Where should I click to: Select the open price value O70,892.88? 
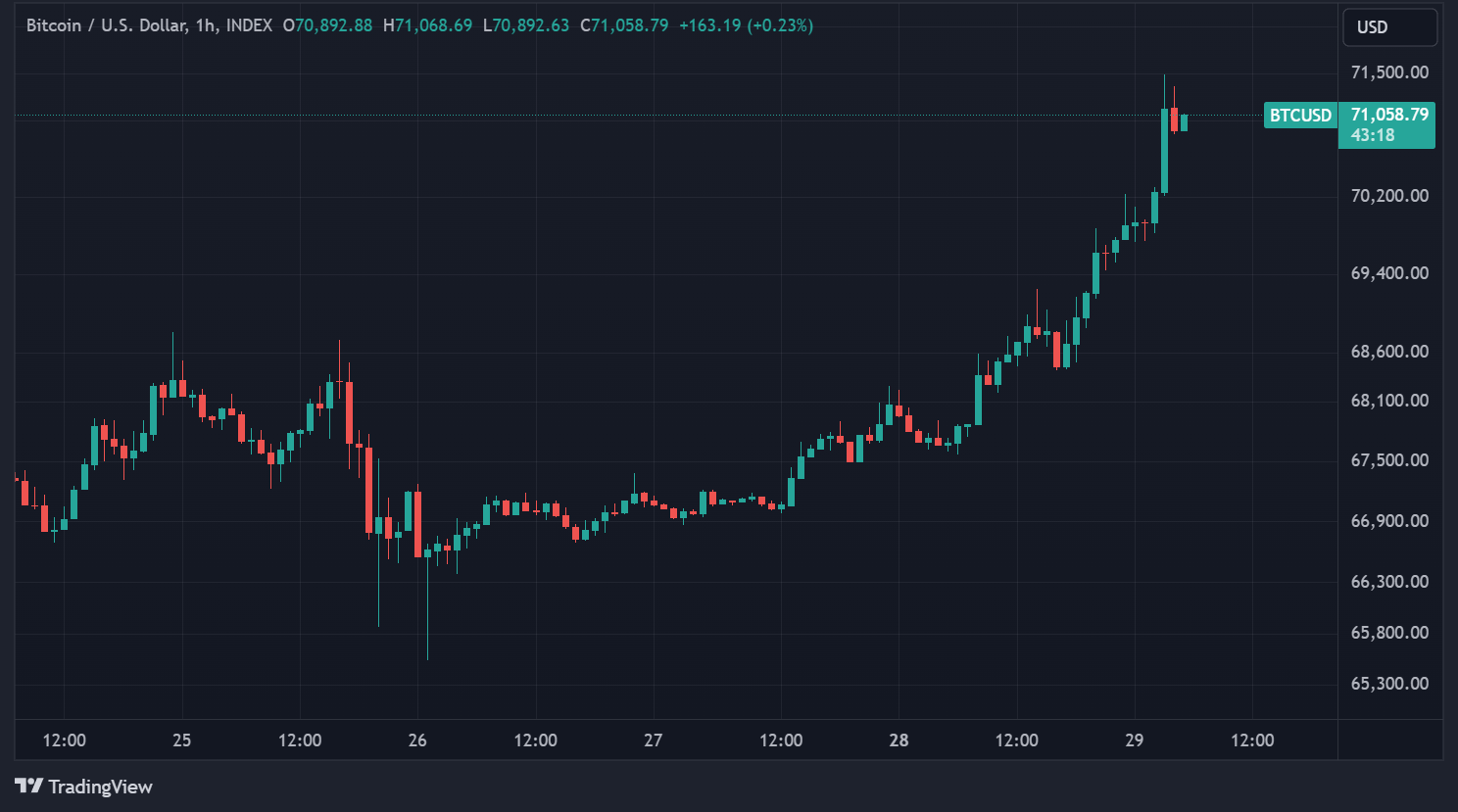point(329,25)
